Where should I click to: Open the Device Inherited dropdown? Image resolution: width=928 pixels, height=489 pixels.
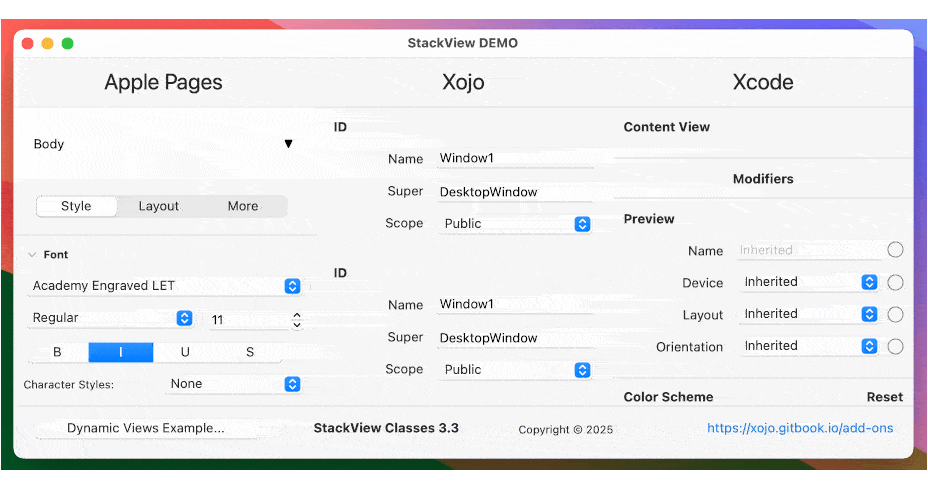pyautogui.click(x=808, y=282)
